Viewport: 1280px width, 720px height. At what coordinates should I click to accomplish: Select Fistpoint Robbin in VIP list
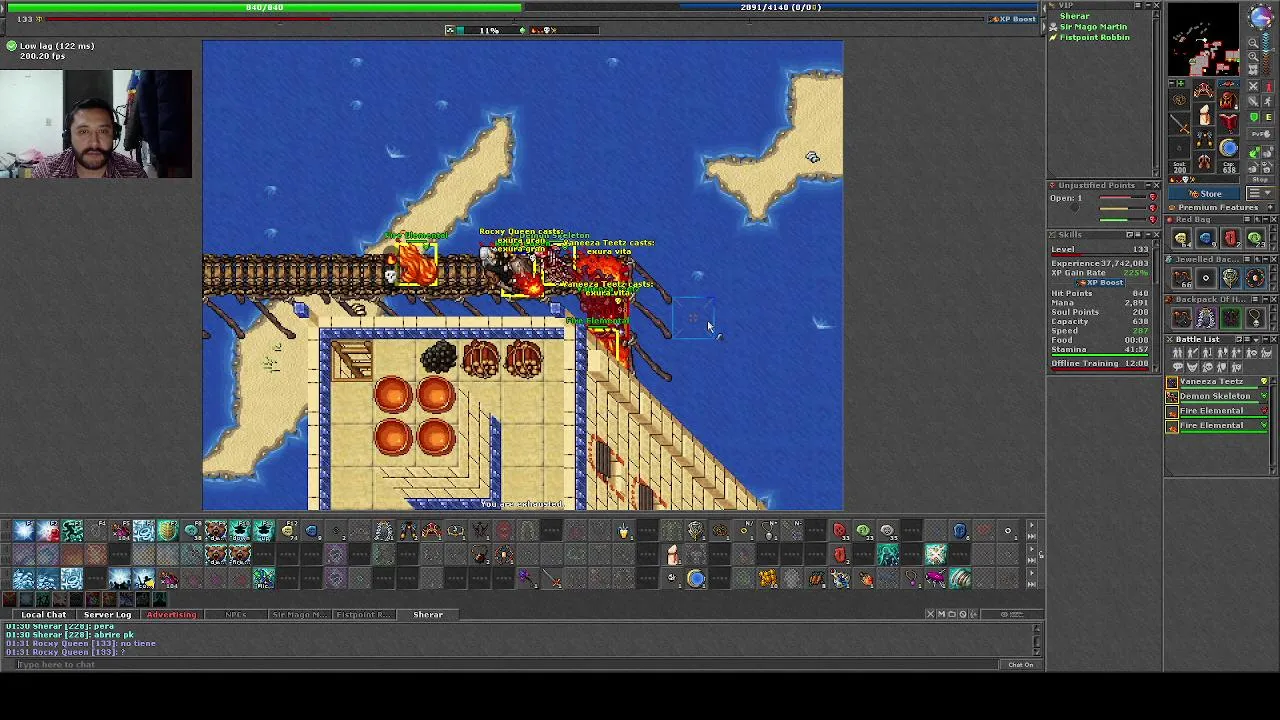(1095, 37)
